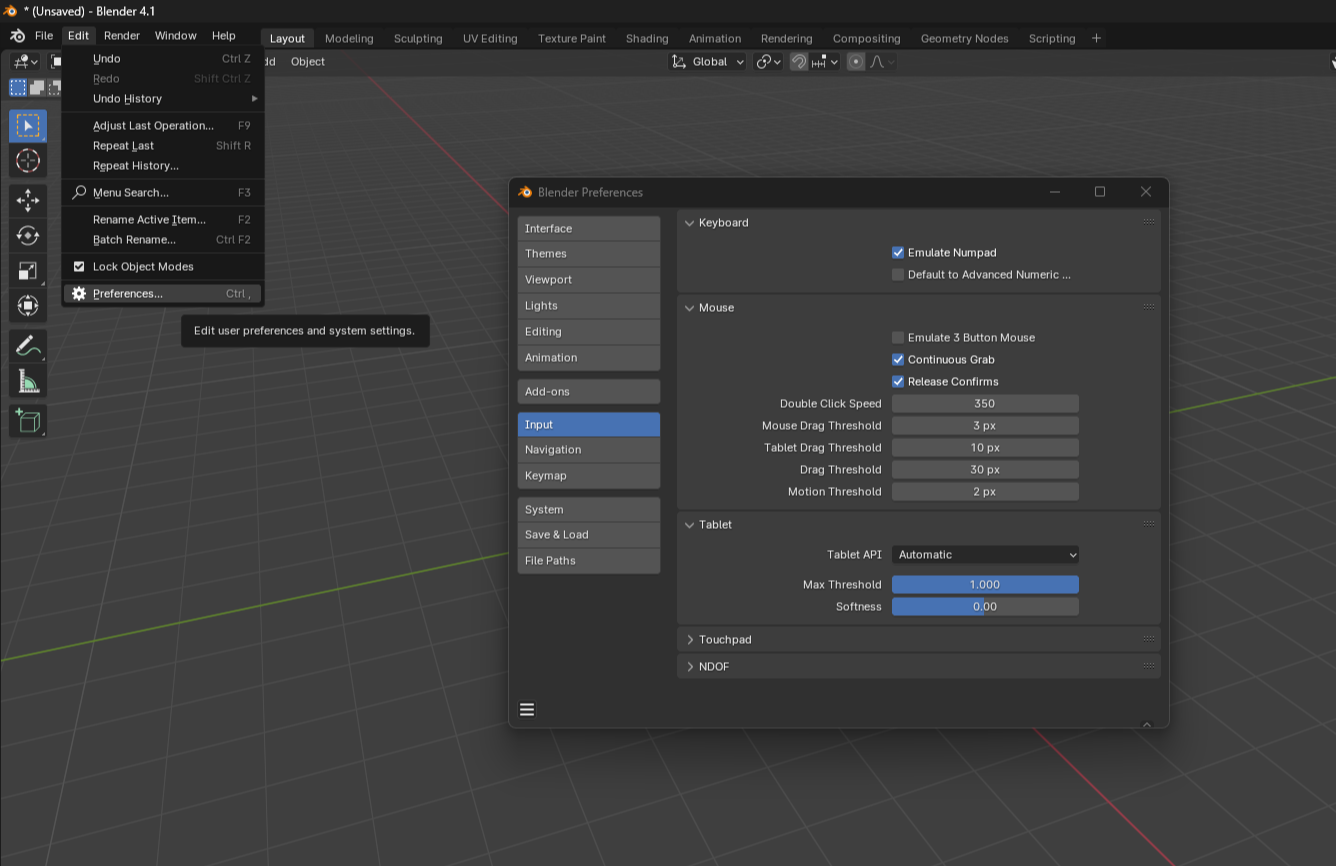Adjust the Softness slider
The height and width of the screenshot is (866, 1336).
pyautogui.click(x=985, y=607)
